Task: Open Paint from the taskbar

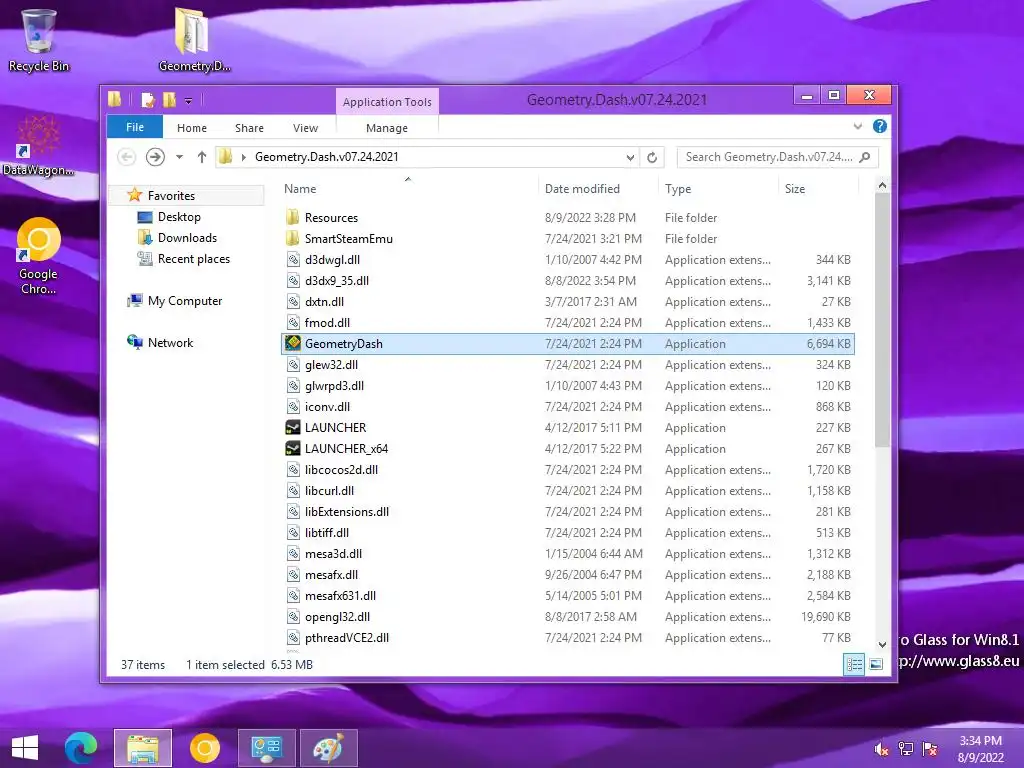Action: coord(328,748)
